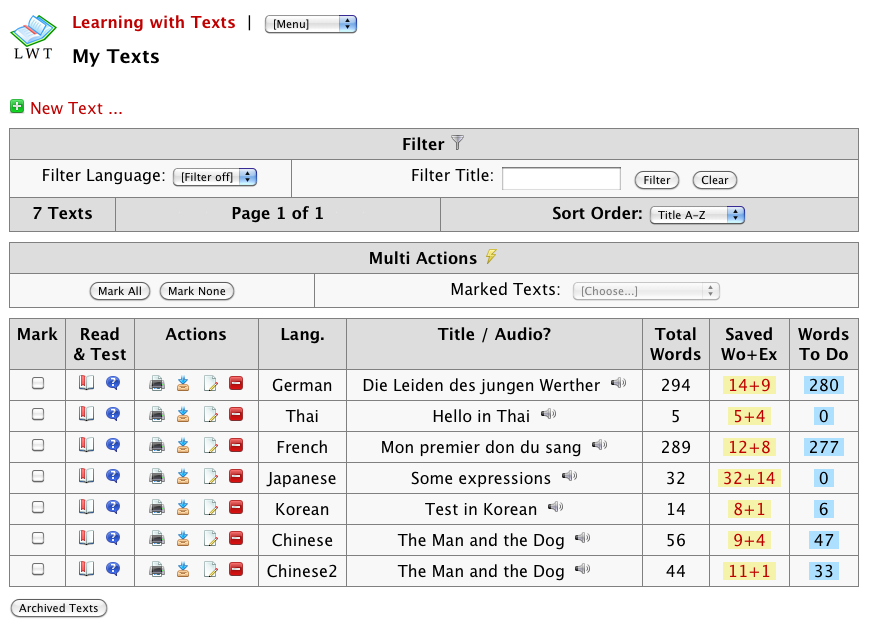Open the read icon for the German text
Image resolution: width=870 pixels, height=633 pixels.
pyautogui.click(x=86, y=384)
